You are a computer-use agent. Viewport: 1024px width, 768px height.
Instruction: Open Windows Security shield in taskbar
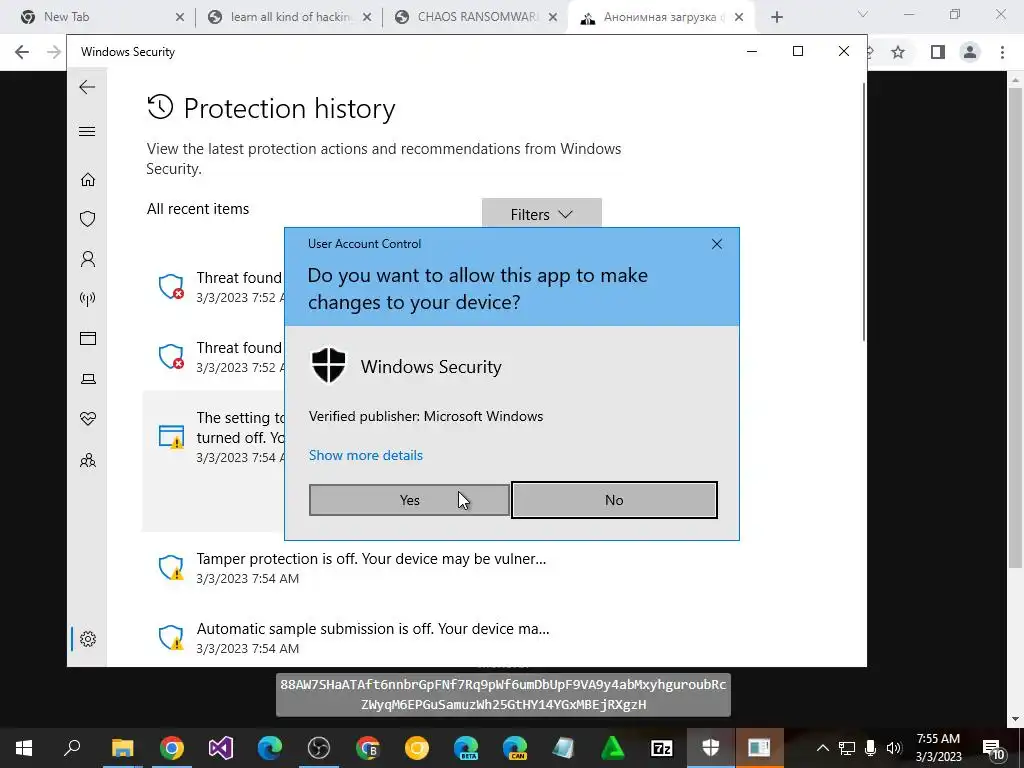711,748
